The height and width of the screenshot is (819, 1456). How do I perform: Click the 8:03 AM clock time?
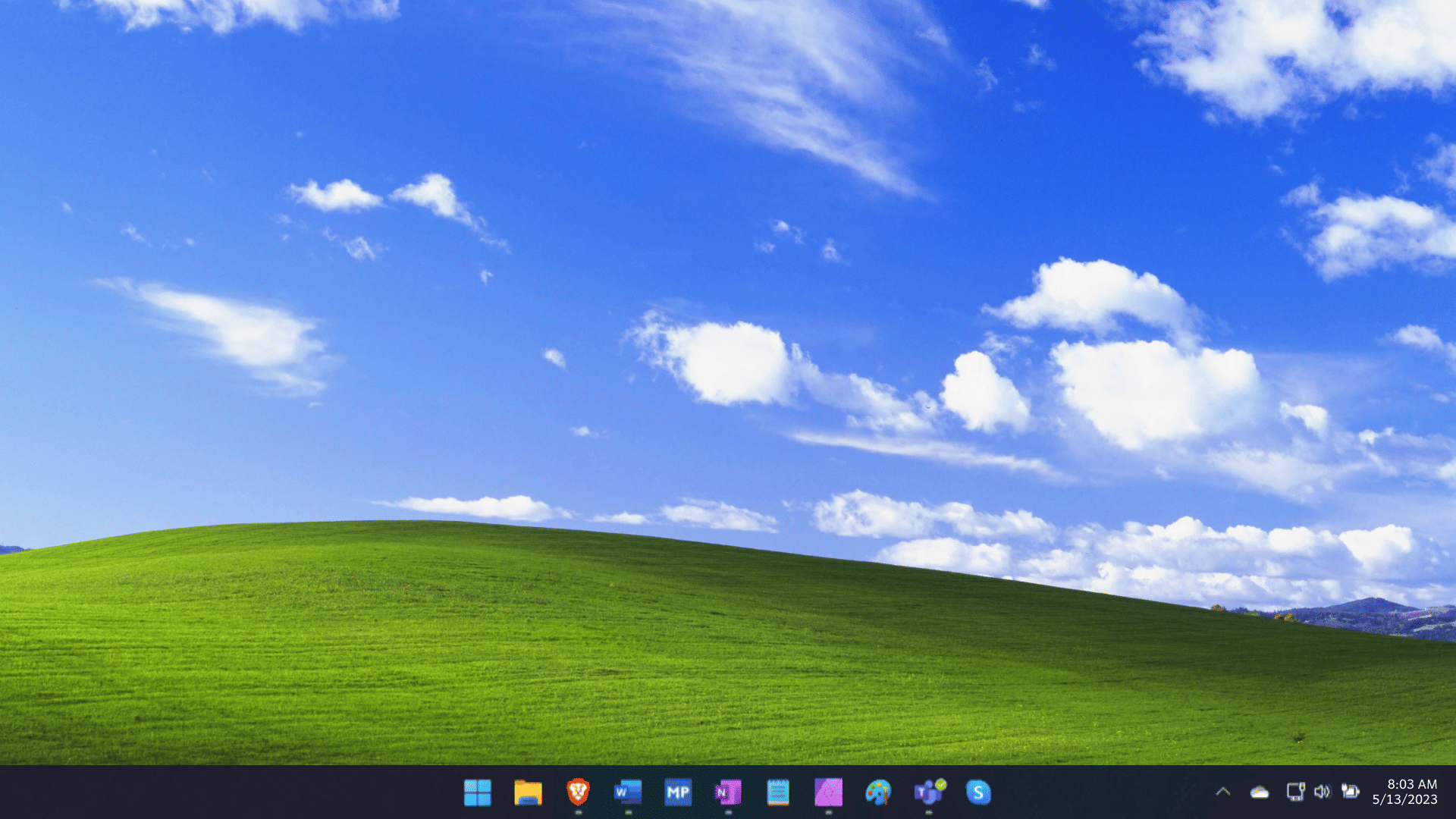click(1412, 784)
